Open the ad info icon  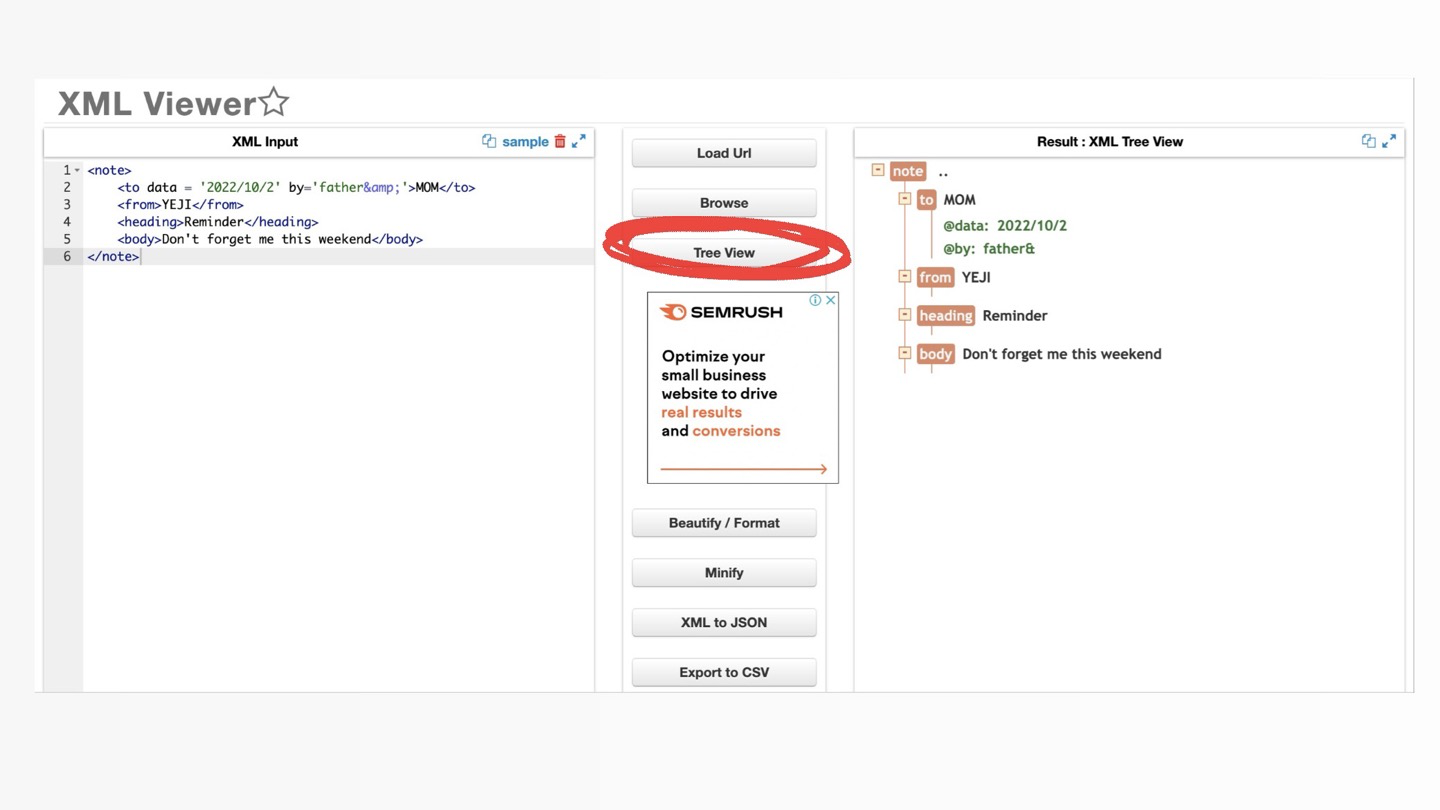815,300
